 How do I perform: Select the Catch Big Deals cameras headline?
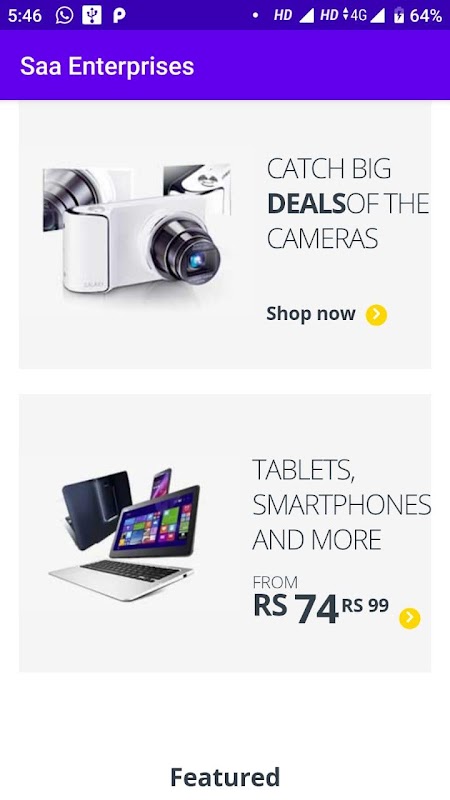[x=348, y=204]
